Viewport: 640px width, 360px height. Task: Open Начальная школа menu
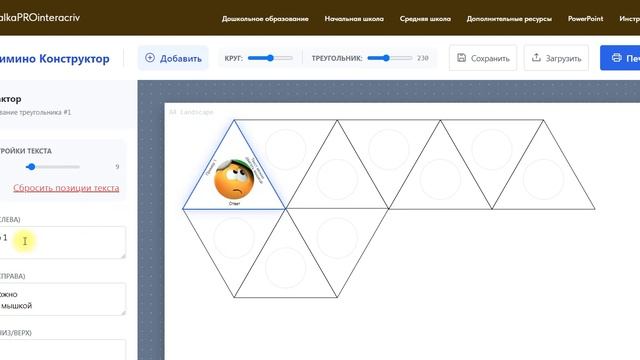[x=354, y=19]
